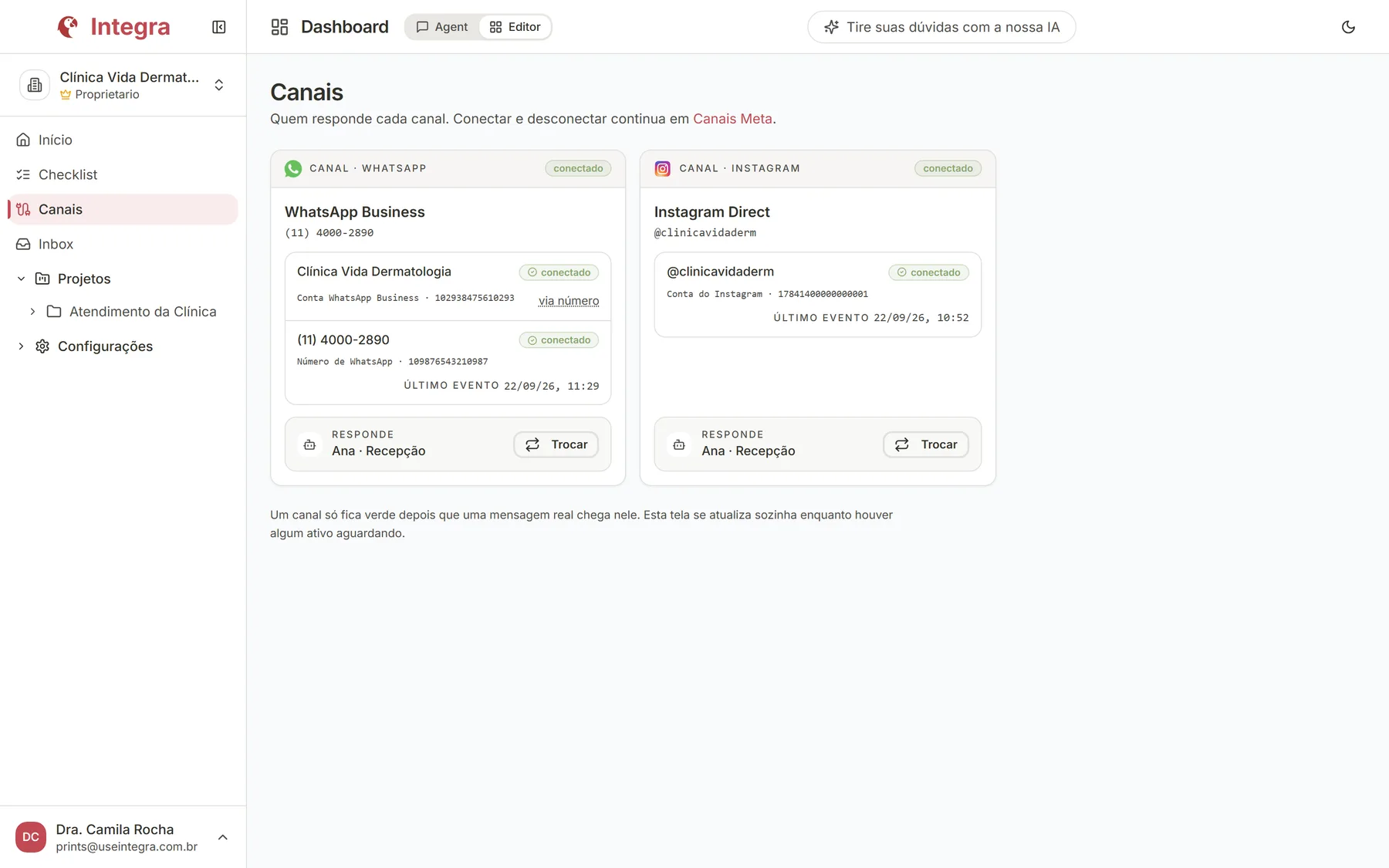Expand the Atendimento da Clínica folder
Image resolution: width=1389 pixels, height=868 pixels.
point(32,312)
